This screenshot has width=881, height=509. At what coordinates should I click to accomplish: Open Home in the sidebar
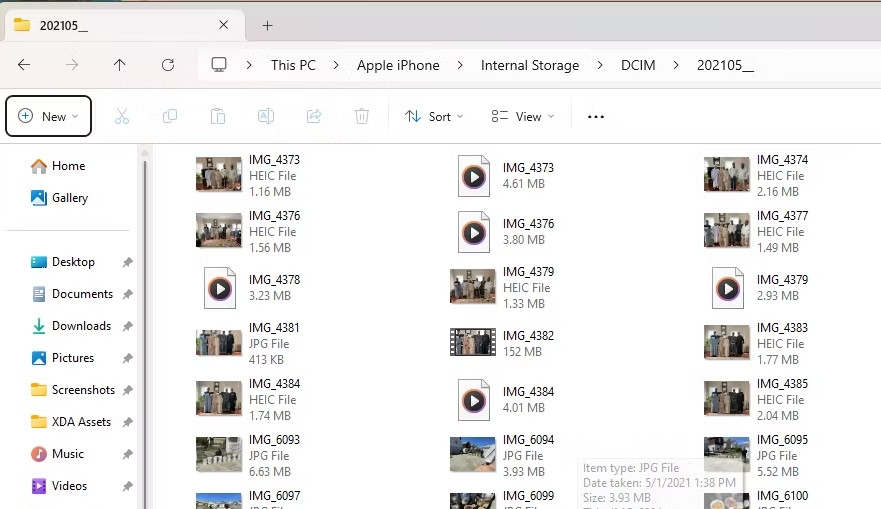59,166
